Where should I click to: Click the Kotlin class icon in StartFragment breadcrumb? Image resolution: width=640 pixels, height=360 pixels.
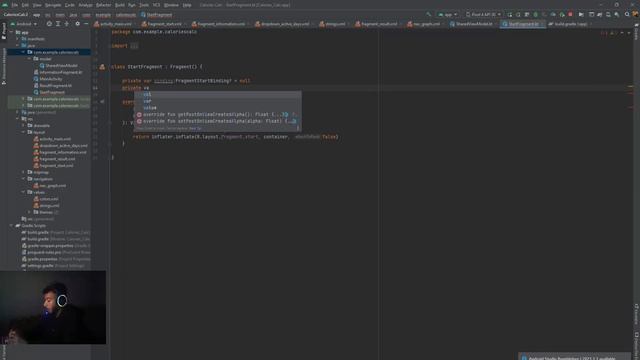coord(143,15)
